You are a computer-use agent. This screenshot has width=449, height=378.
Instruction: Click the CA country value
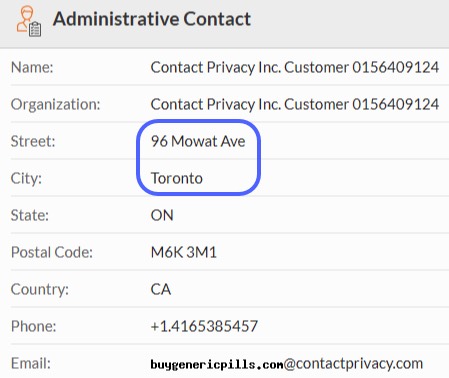pyautogui.click(x=161, y=289)
